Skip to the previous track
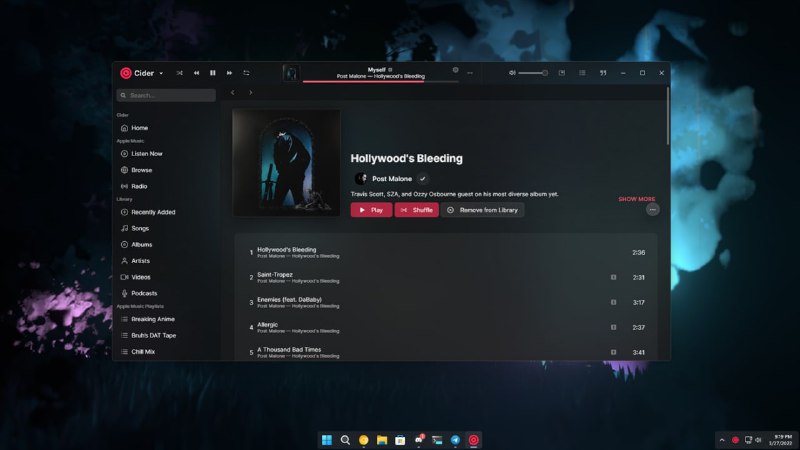Viewport: 800px width, 450px height. tap(196, 73)
